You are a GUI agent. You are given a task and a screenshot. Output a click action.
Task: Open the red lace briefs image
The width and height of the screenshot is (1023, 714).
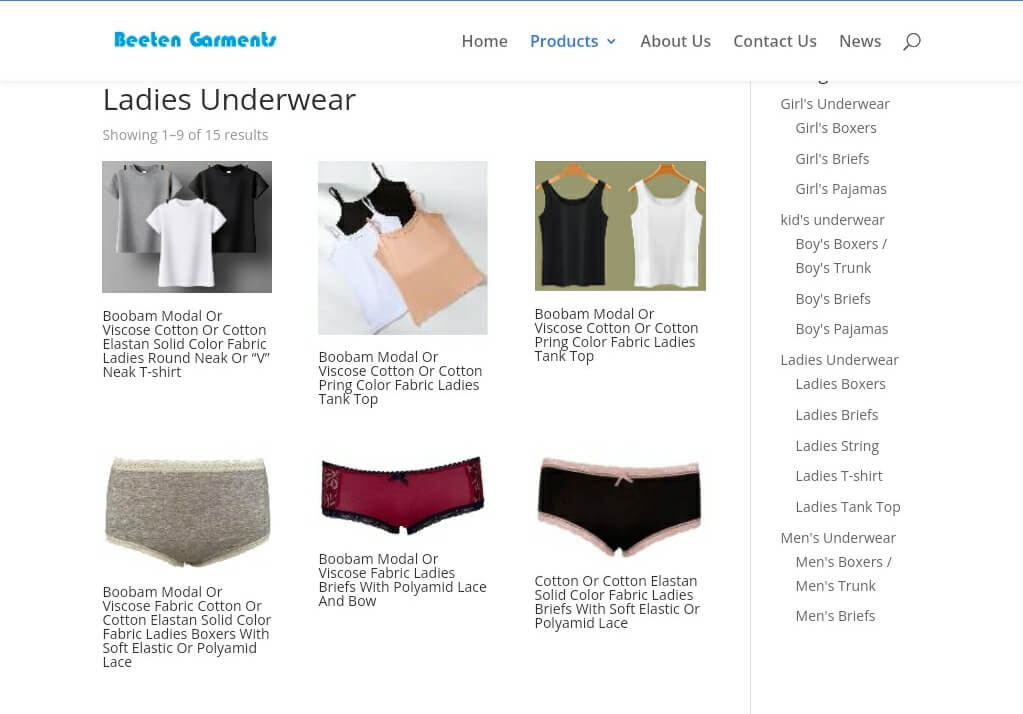coord(403,495)
